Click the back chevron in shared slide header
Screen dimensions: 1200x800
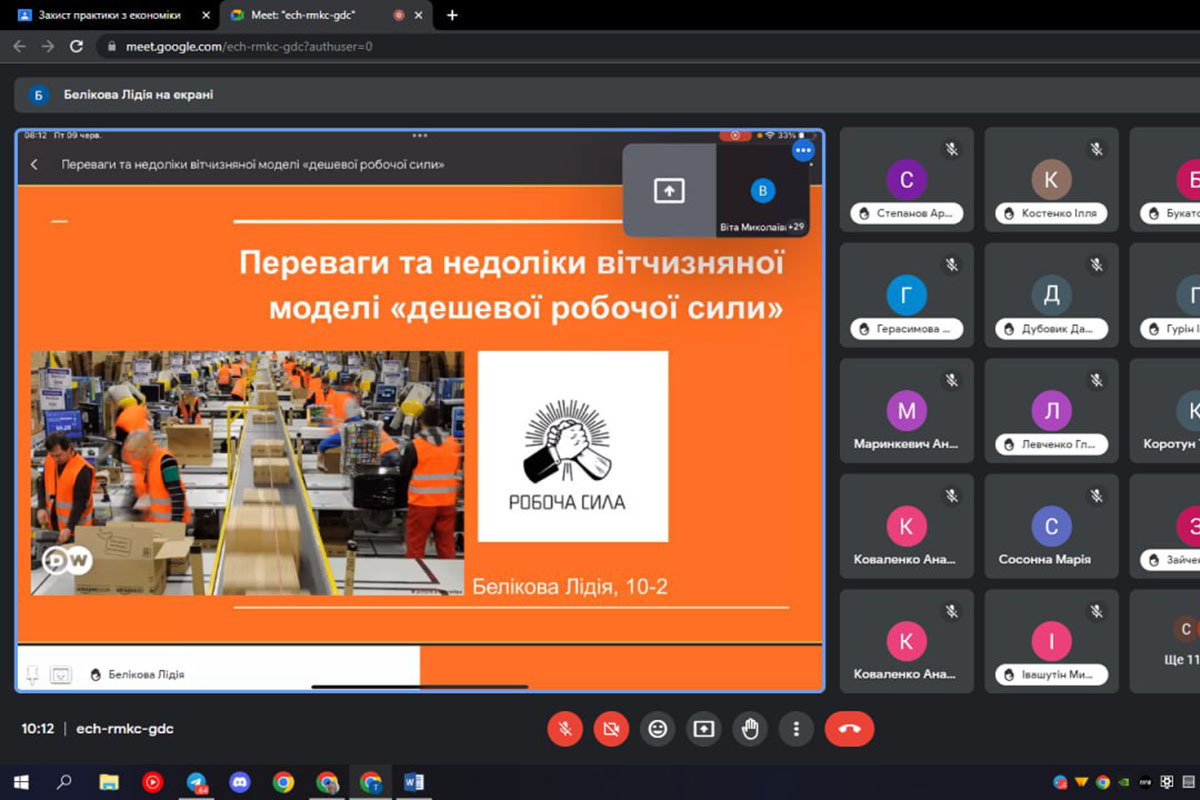(35, 164)
